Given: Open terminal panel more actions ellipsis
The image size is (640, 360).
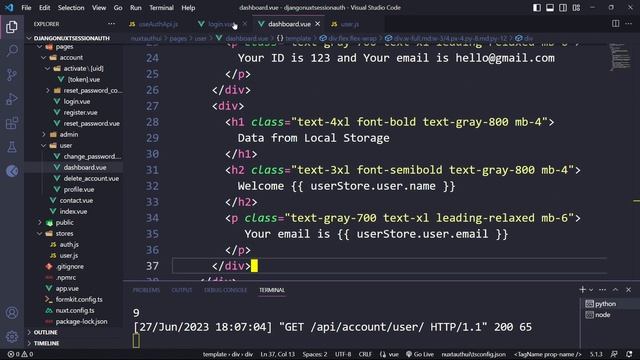Looking at the screenshot, I should click(602, 289).
